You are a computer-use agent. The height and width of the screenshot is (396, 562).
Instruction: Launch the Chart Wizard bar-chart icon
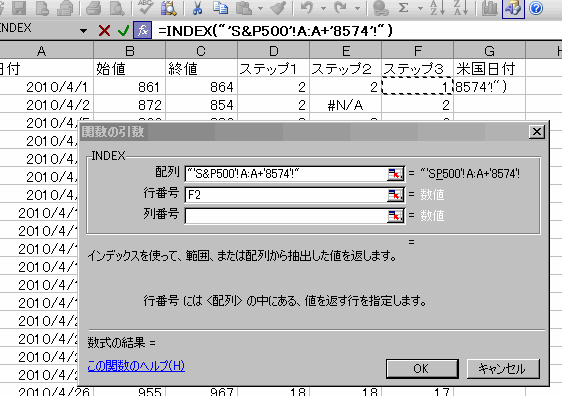[490, 8]
